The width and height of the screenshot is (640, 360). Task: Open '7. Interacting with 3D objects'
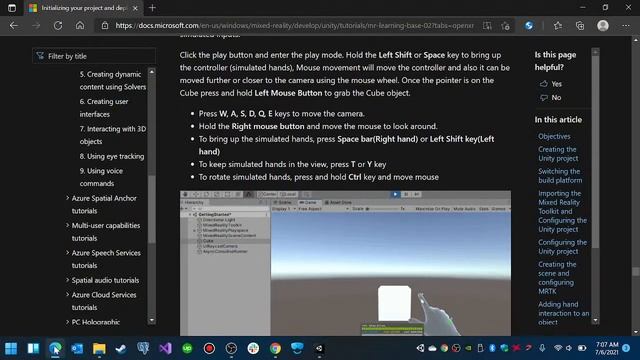(113, 135)
